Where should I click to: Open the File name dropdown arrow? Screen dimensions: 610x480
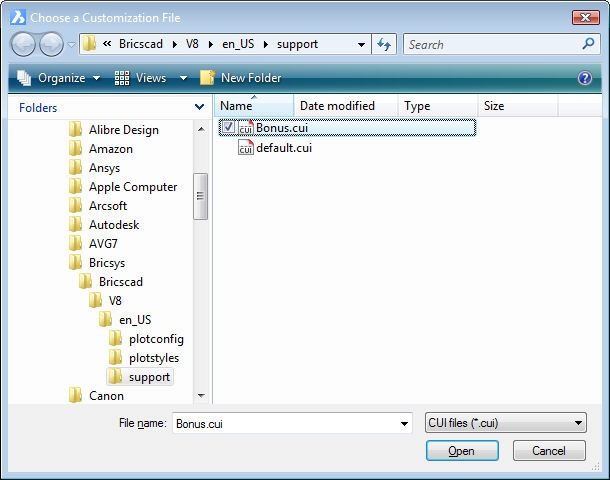405,424
